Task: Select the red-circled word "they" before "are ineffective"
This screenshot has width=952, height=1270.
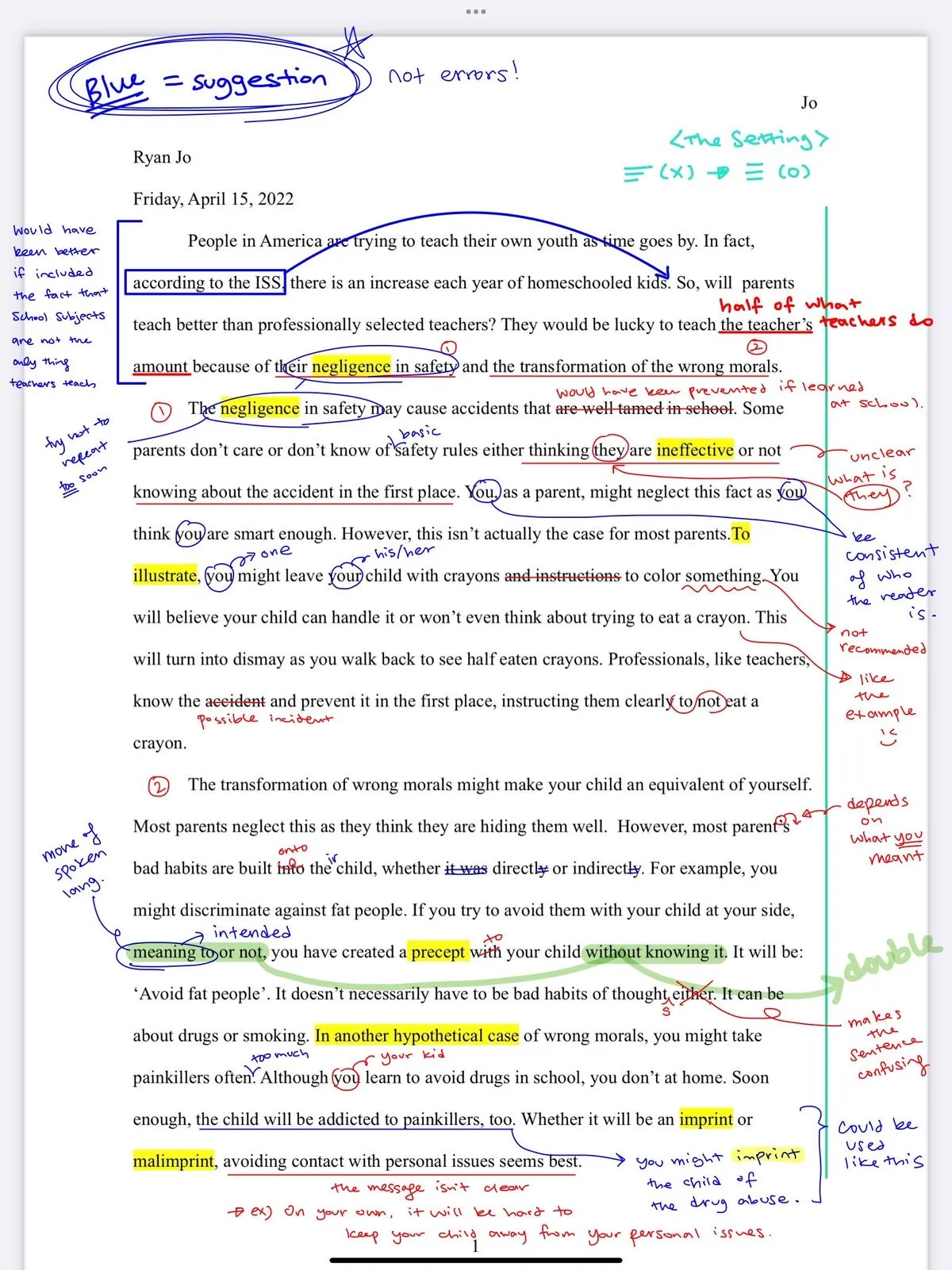Action: (610, 451)
